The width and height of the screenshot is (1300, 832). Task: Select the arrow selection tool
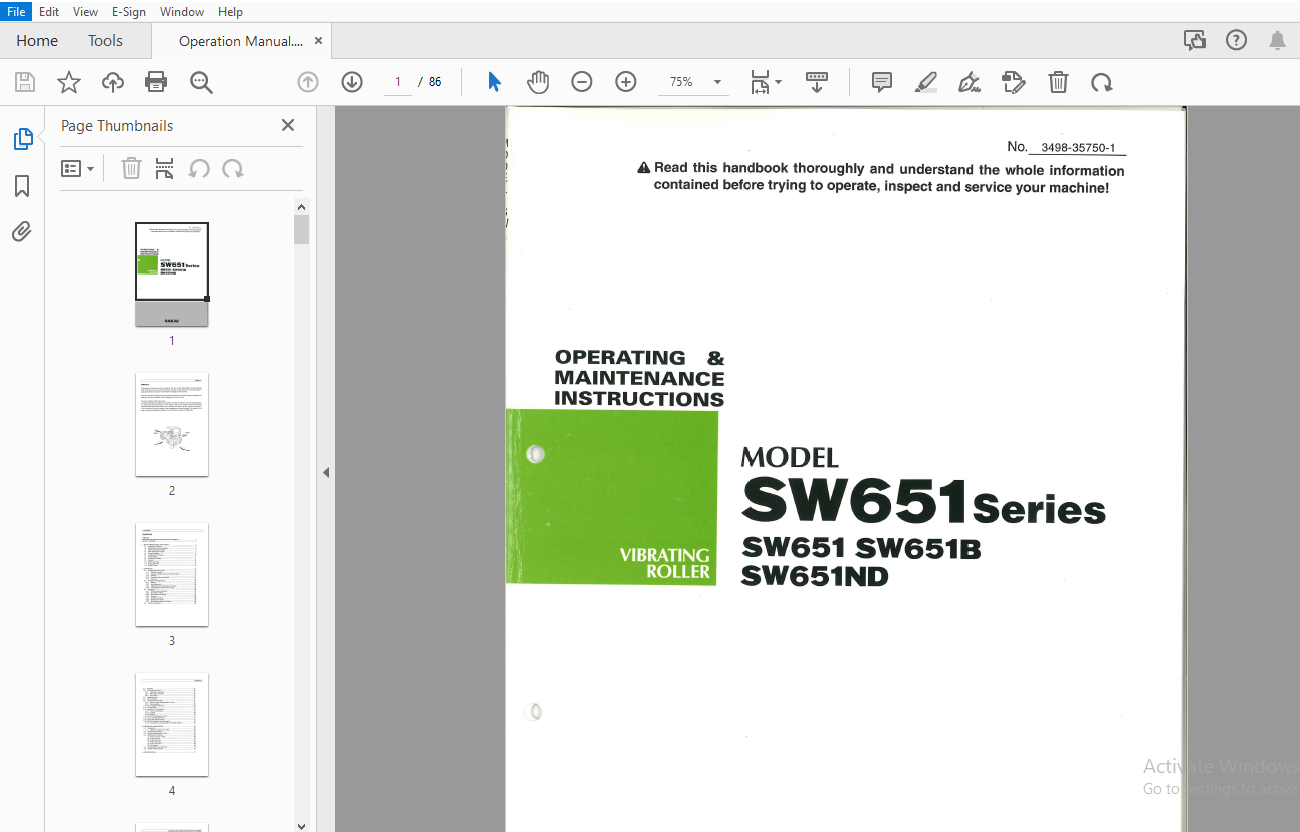coord(494,82)
